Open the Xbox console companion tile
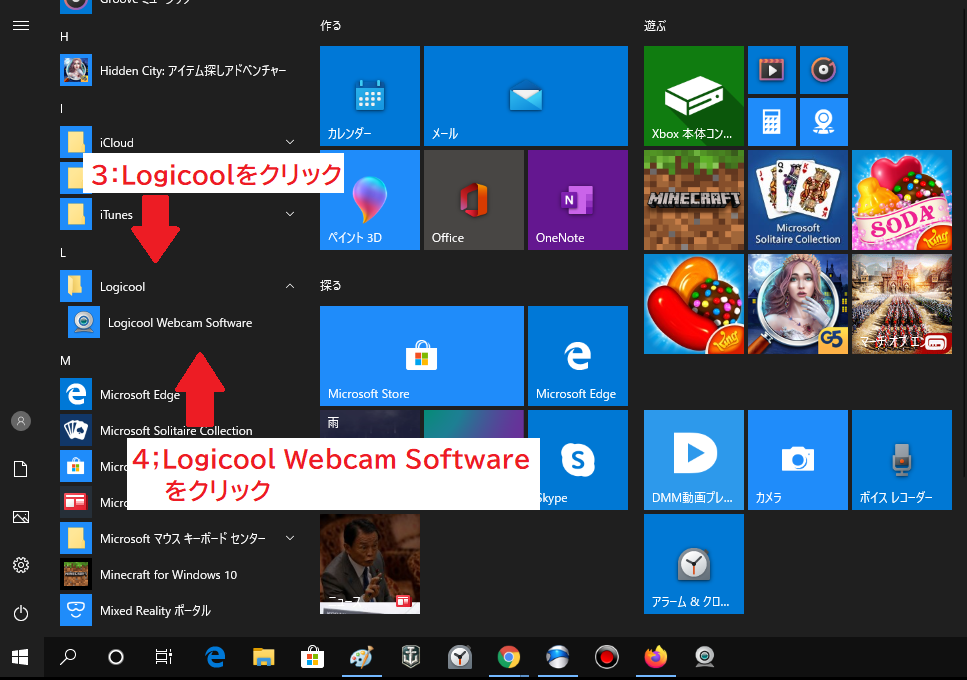Image resolution: width=967 pixels, height=680 pixels. [x=694, y=96]
